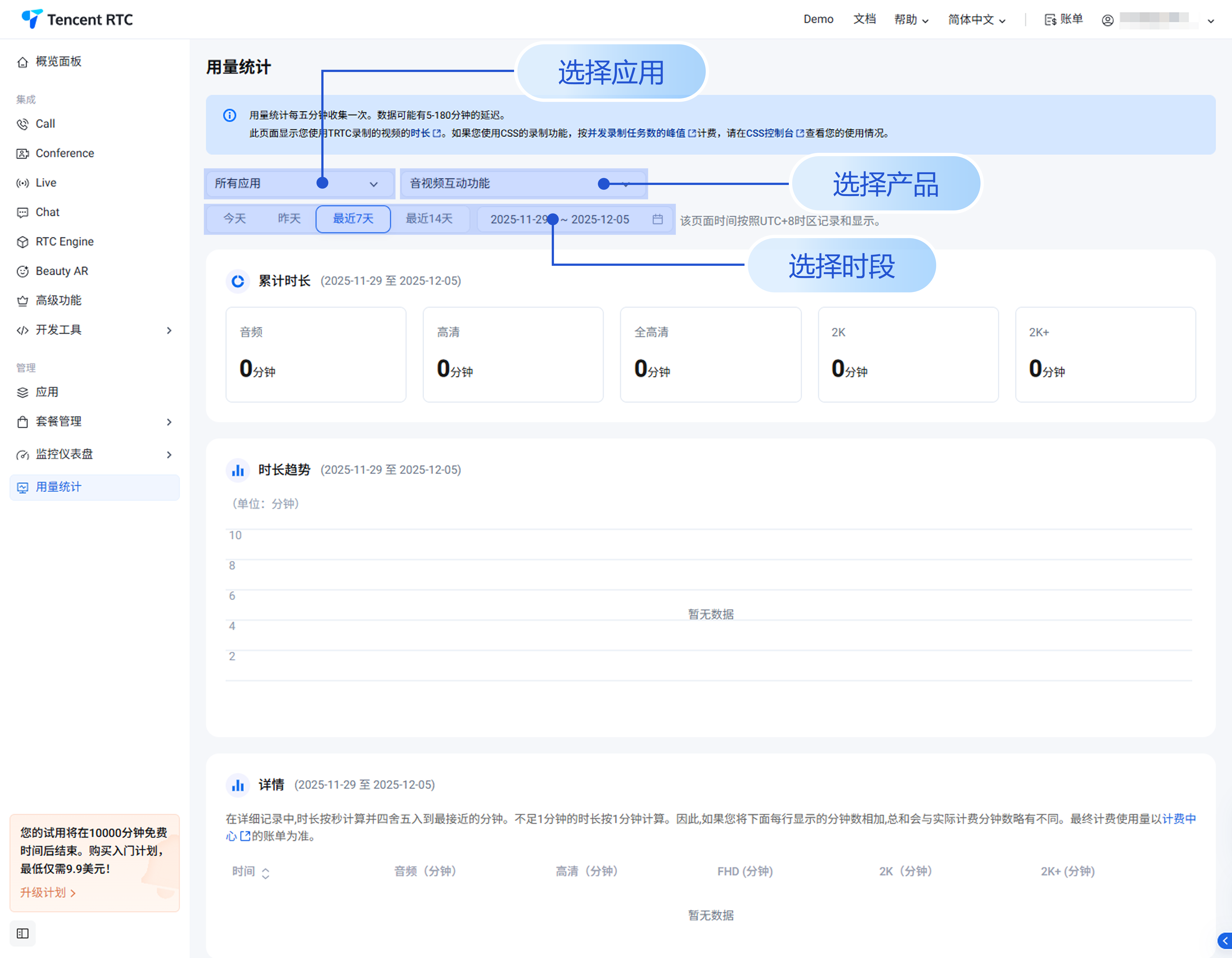Open the sidebar collapse panel icon
Image resolution: width=1232 pixels, height=958 pixels.
tap(22, 933)
